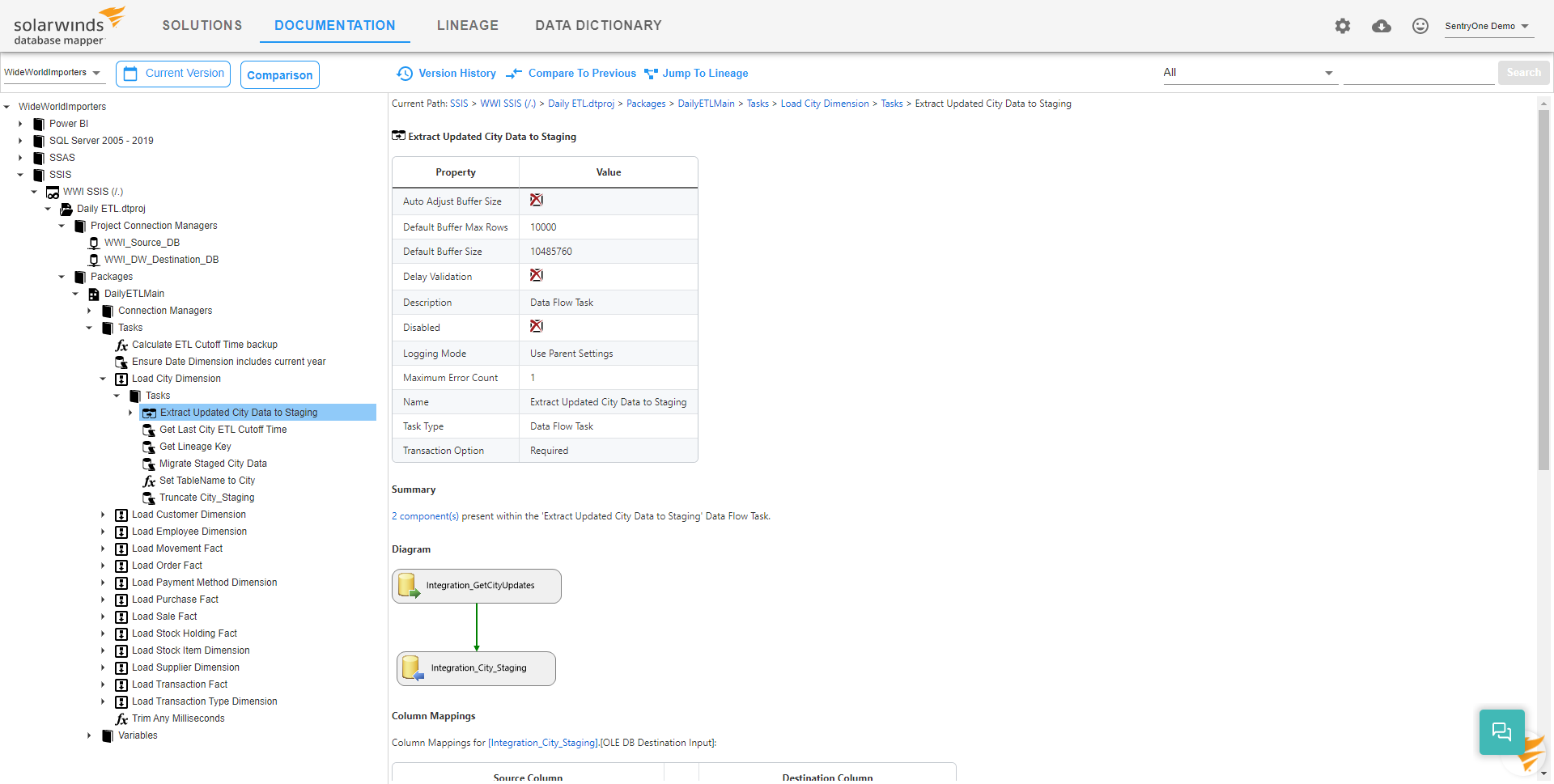Click the Calculate ETL Cutoff expression icon
Image resolution: width=1554 pixels, height=784 pixels.
point(121,345)
